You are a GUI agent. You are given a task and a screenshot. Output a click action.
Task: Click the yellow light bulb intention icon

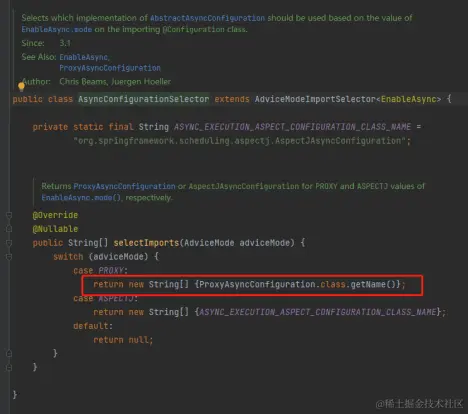pyautogui.click(x=21, y=87)
